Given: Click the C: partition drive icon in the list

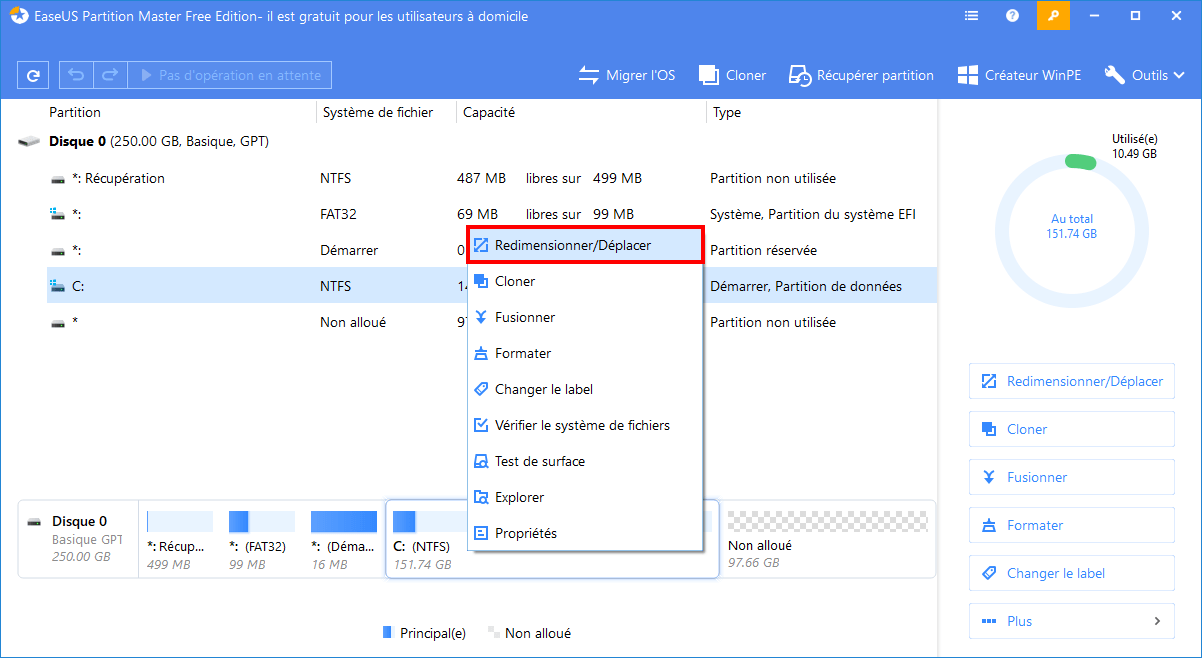Looking at the screenshot, I should pos(57,286).
